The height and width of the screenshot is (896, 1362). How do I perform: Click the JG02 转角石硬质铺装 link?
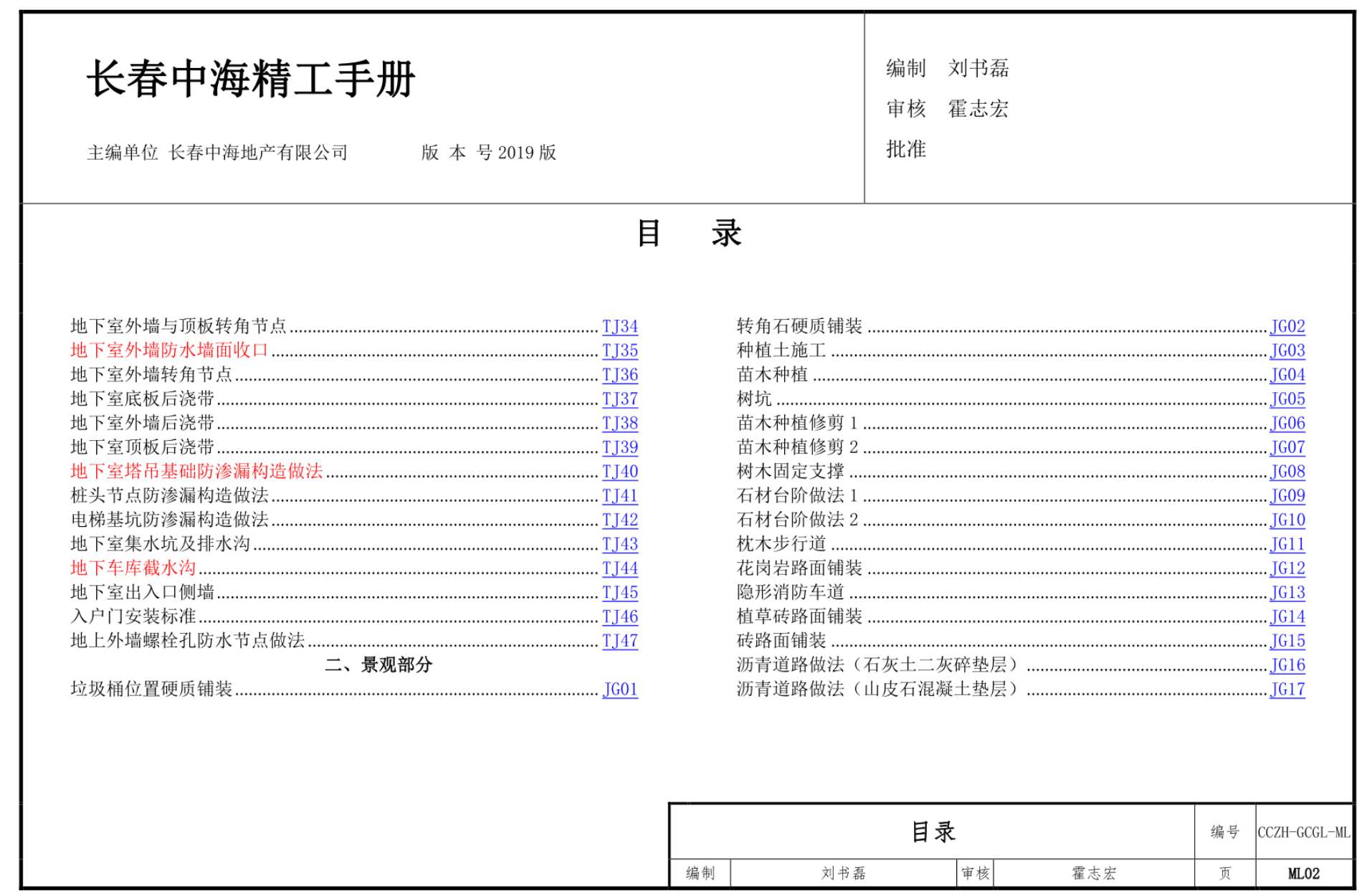pos(1287,327)
